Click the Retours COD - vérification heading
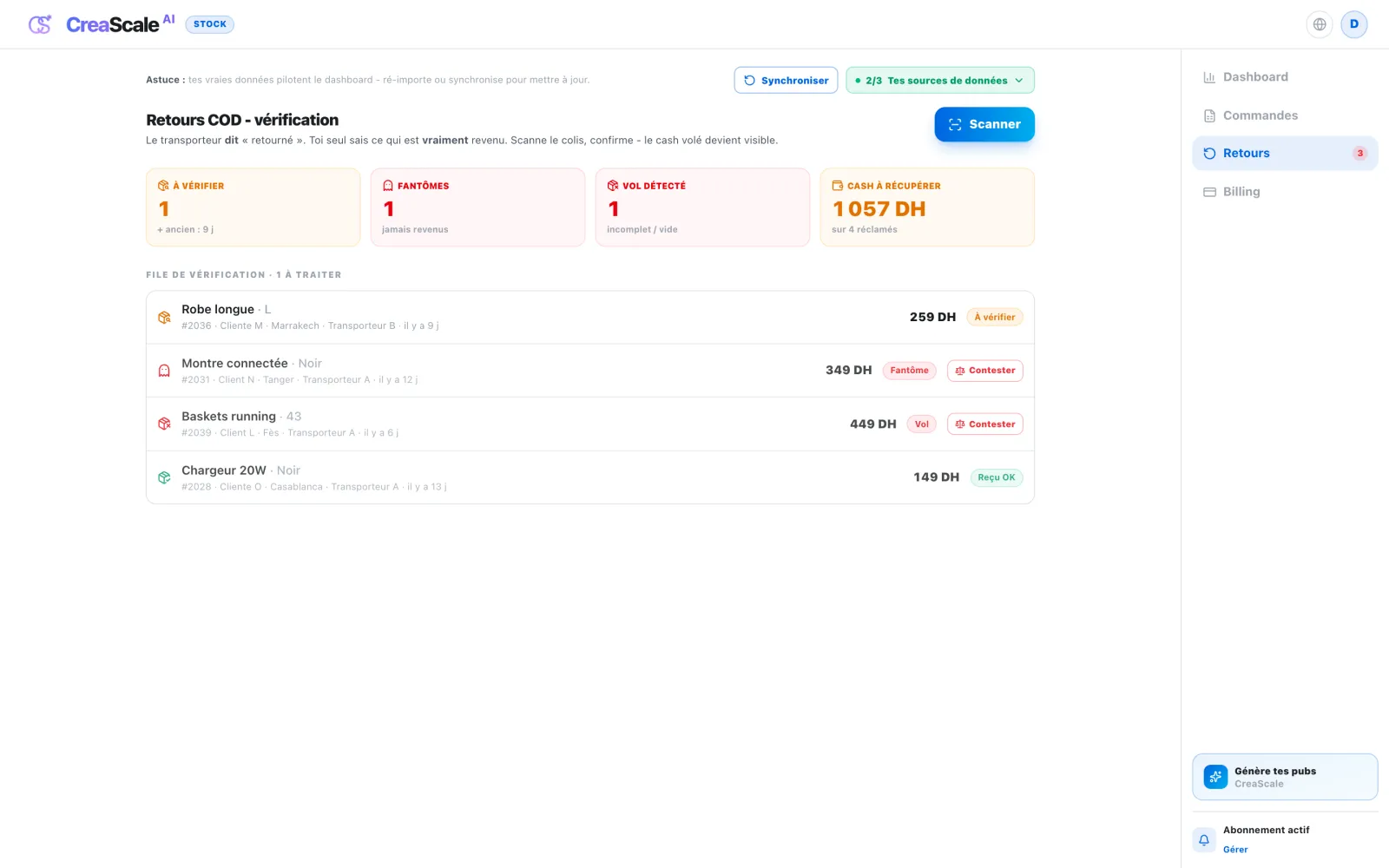 click(x=242, y=120)
